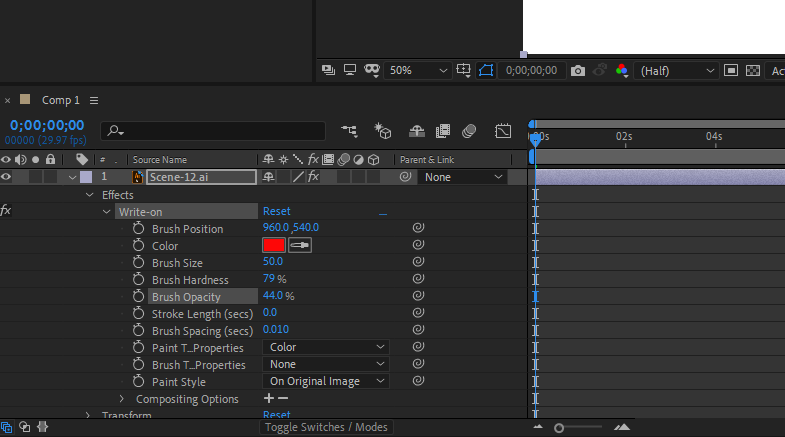
Task: Click the current time 0;00;00;00 in the timeline
Action: pos(47,125)
